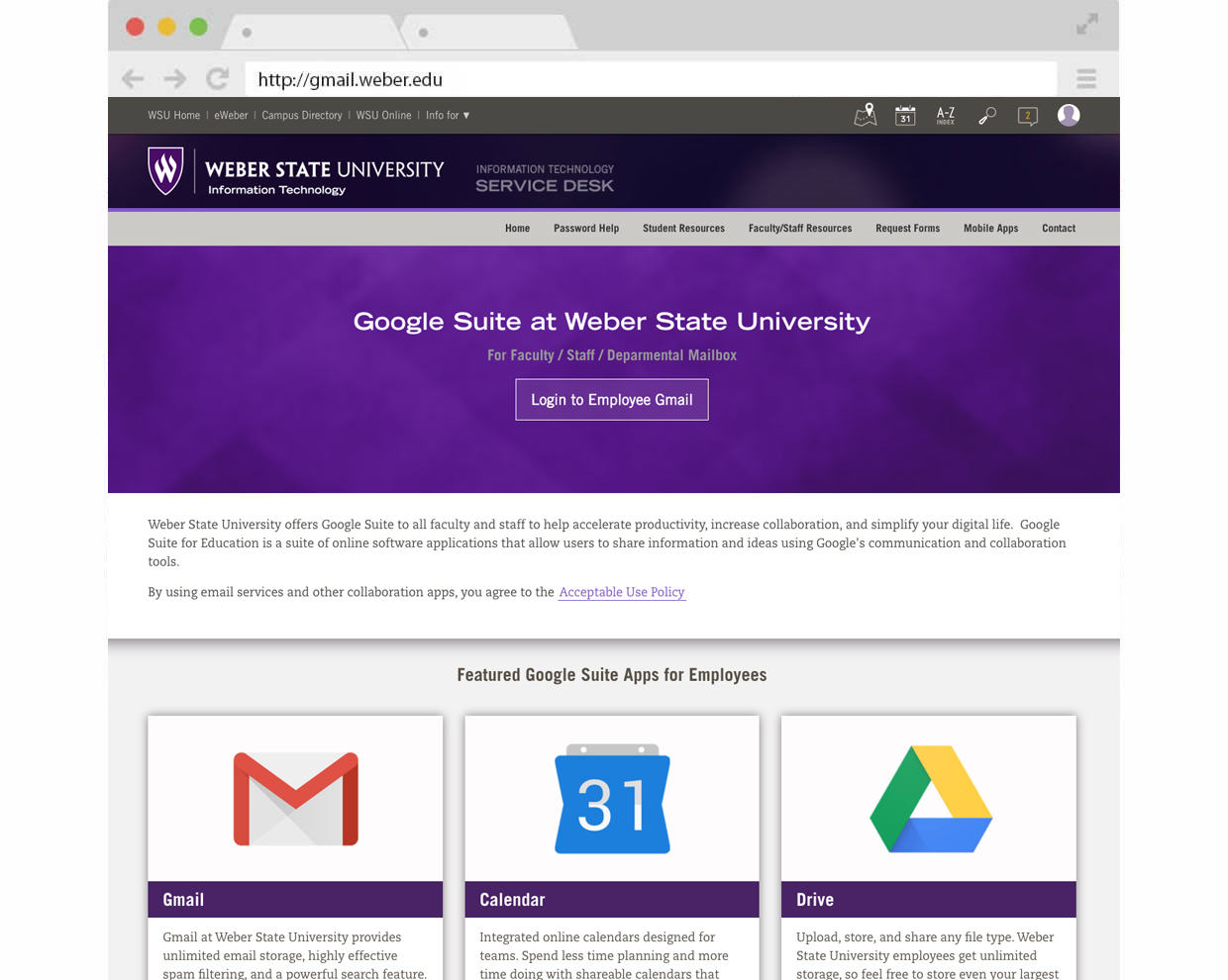
Task: Open the Acceptable Use Policy link
Action: pyautogui.click(x=622, y=592)
